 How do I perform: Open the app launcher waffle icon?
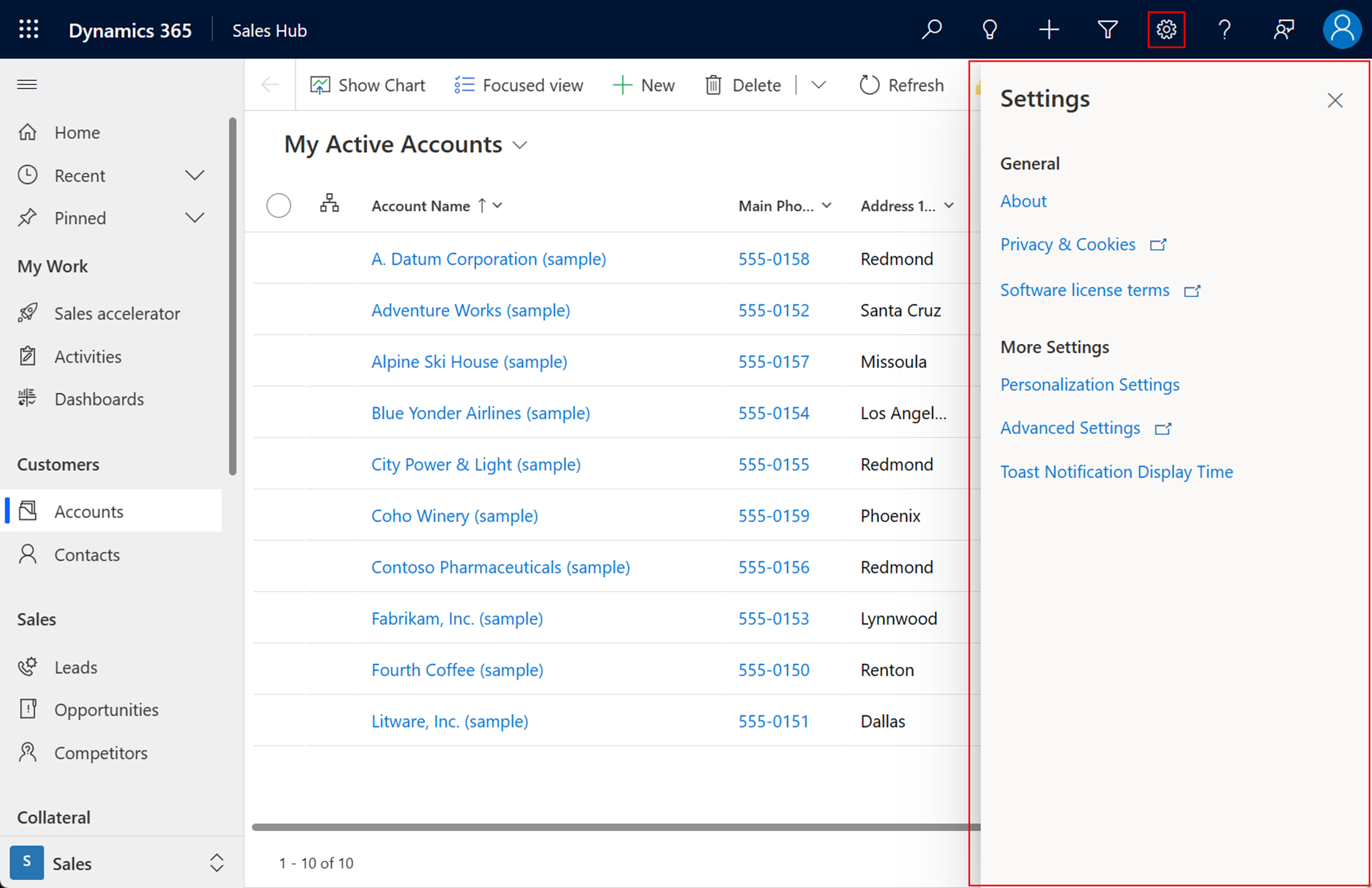(x=29, y=29)
